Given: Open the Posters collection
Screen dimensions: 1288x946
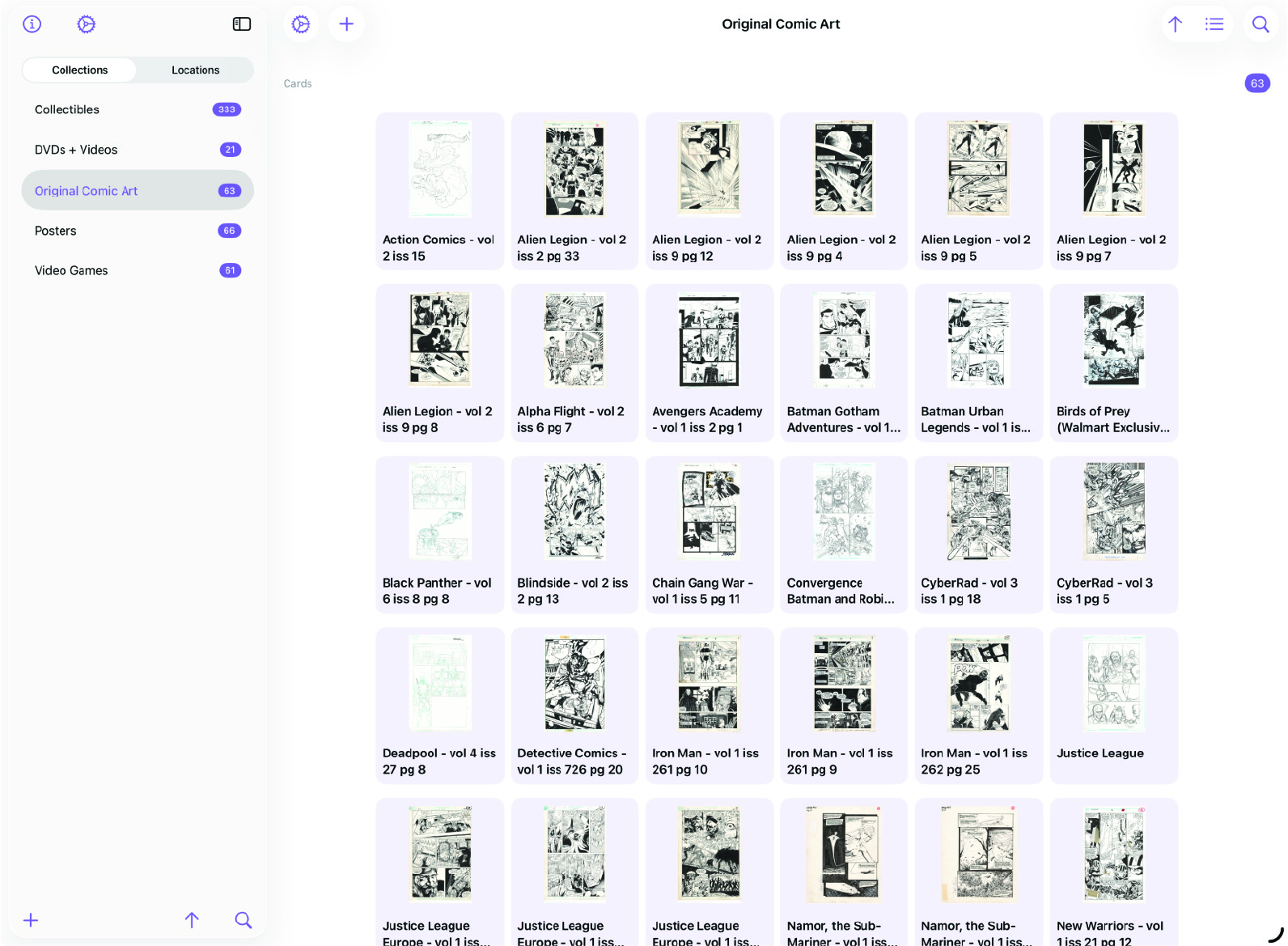Looking at the screenshot, I should tap(138, 231).
